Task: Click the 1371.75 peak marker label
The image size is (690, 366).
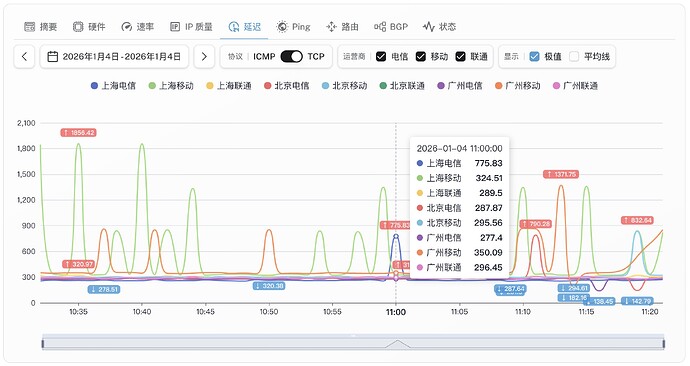Action: point(561,174)
